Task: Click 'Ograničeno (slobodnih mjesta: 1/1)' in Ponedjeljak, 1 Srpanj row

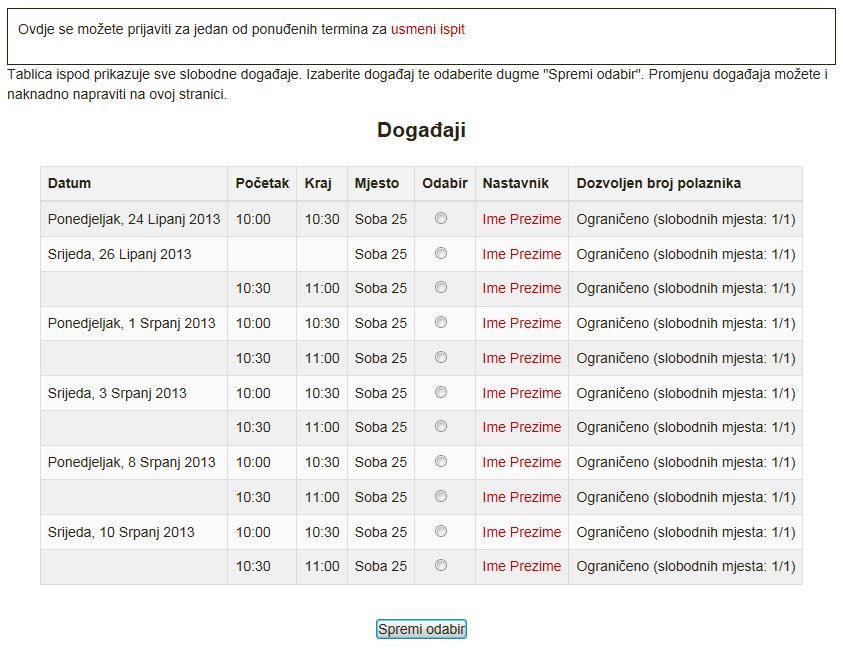Action: [686, 323]
